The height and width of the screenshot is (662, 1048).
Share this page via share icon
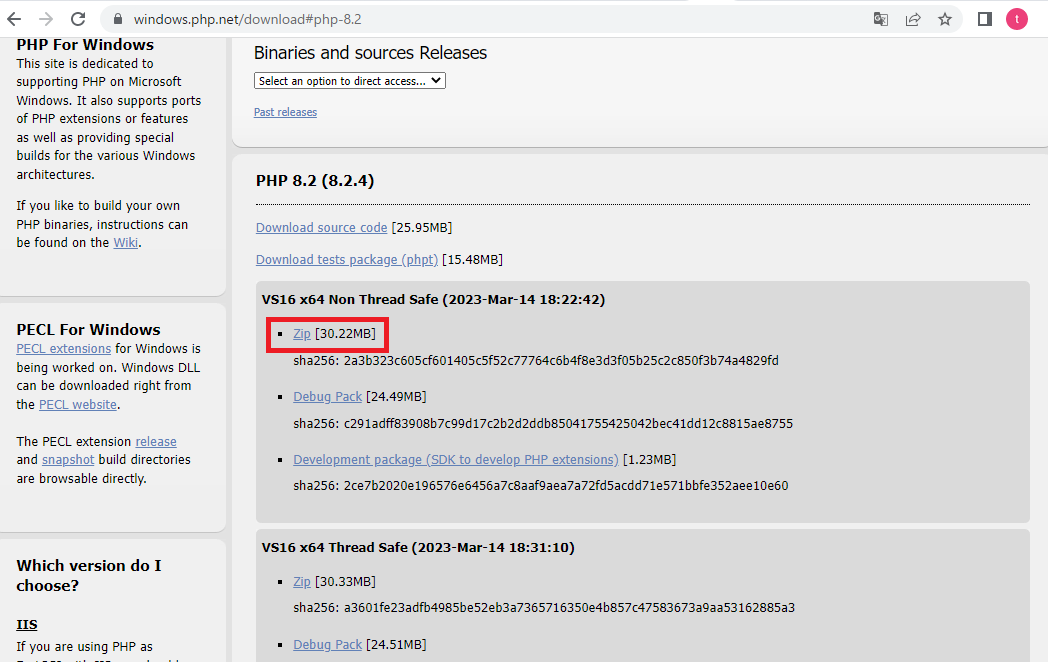coord(913,19)
